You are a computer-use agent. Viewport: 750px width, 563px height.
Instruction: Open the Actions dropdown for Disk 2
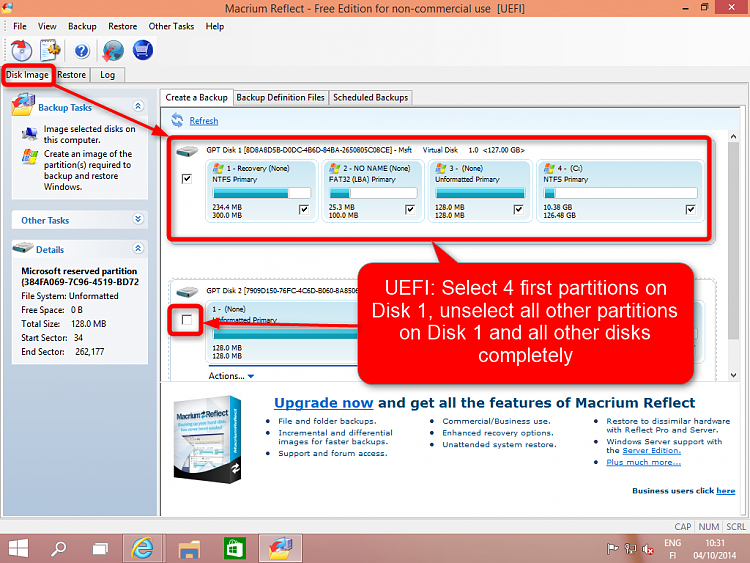tap(232, 376)
